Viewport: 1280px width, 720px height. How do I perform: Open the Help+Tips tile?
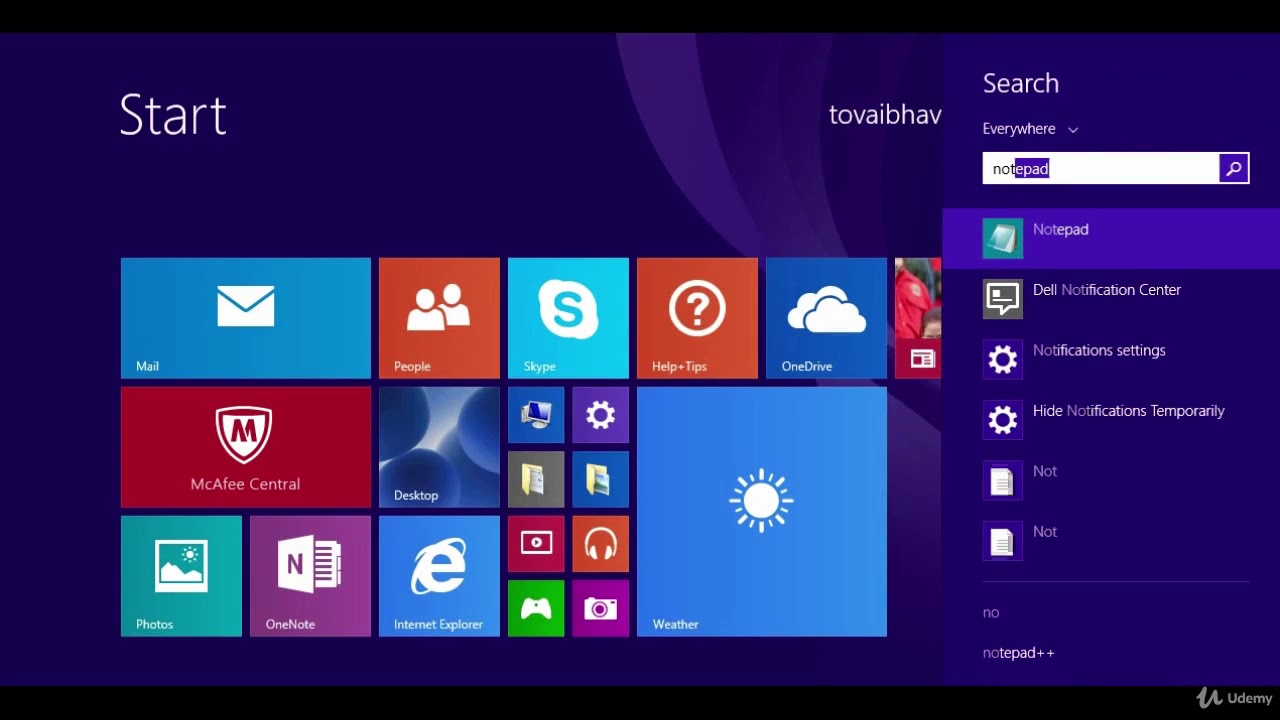pos(697,318)
